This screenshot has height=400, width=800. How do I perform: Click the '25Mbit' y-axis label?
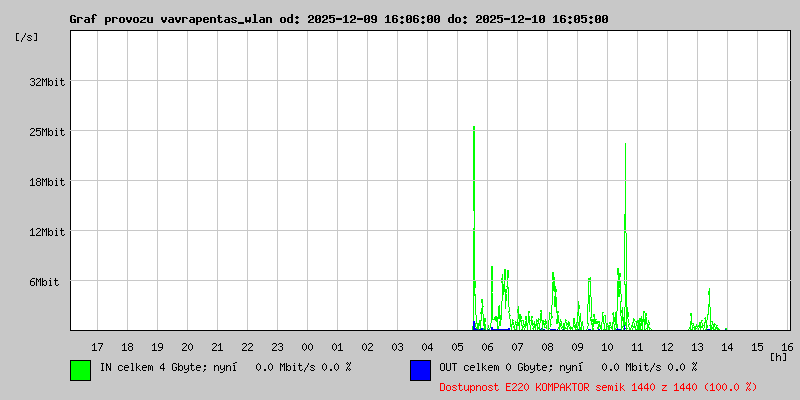point(47,132)
